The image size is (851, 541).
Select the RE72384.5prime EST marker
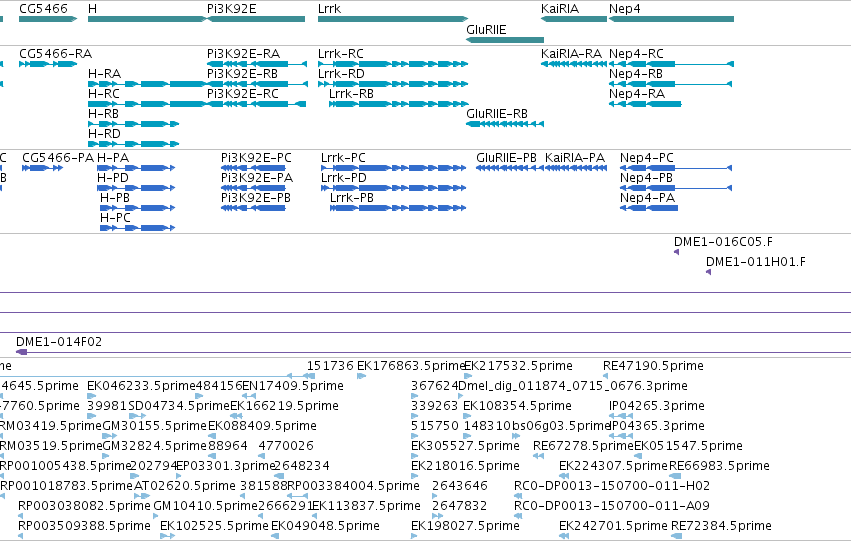[x=676, y=536]
